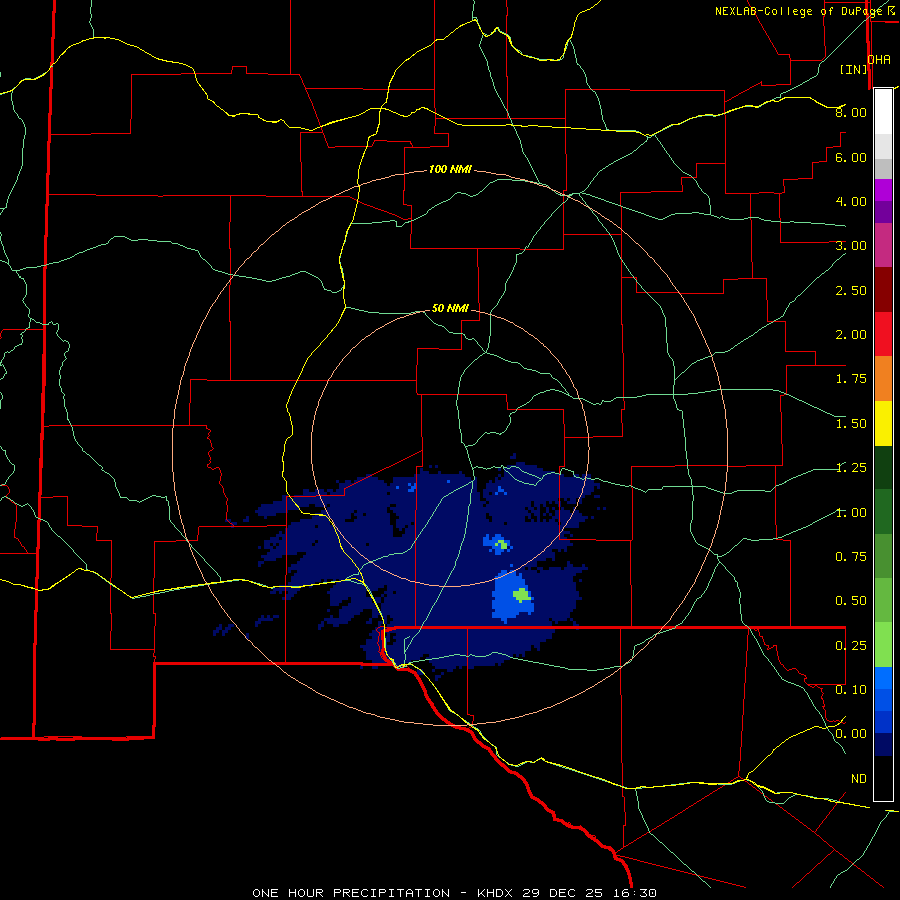
Task: Click the 100 NMI range ring label
Action: [450, 169]
